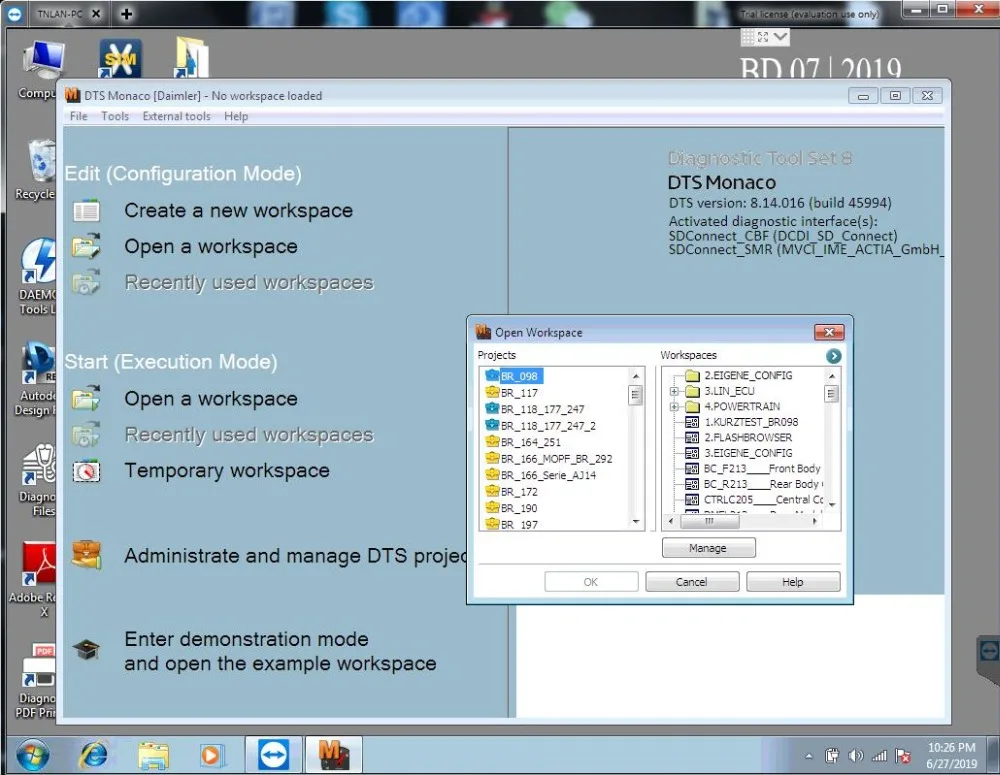
Task: Click Create a new workspace link
Action: pos(239,210)
